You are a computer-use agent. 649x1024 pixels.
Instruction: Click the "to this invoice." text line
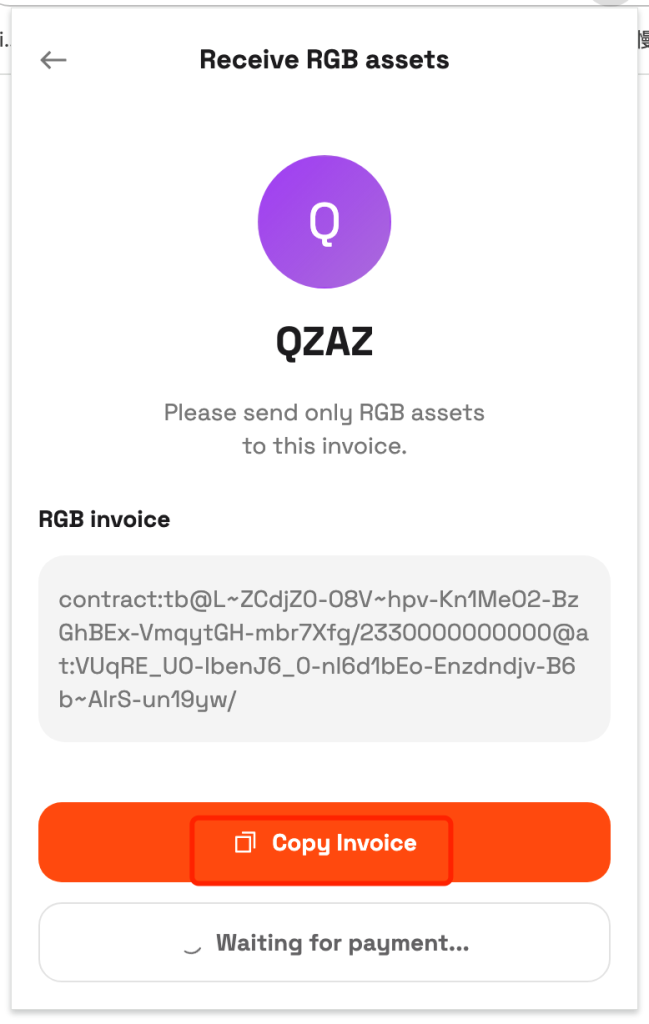324,446
